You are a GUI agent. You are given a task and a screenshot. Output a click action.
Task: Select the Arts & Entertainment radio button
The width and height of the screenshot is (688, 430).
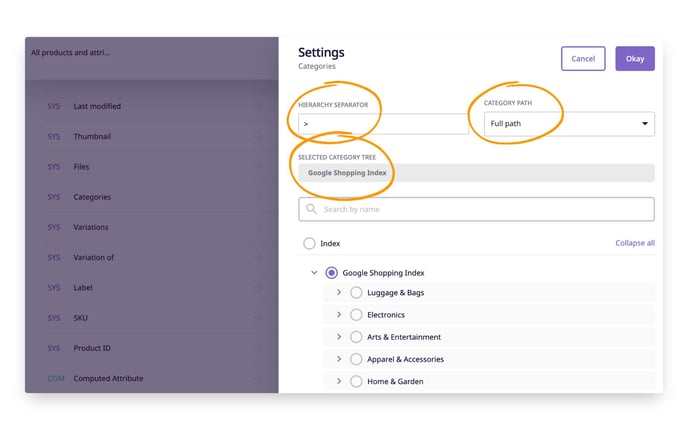pyautogui.click(x=356, y=337)
